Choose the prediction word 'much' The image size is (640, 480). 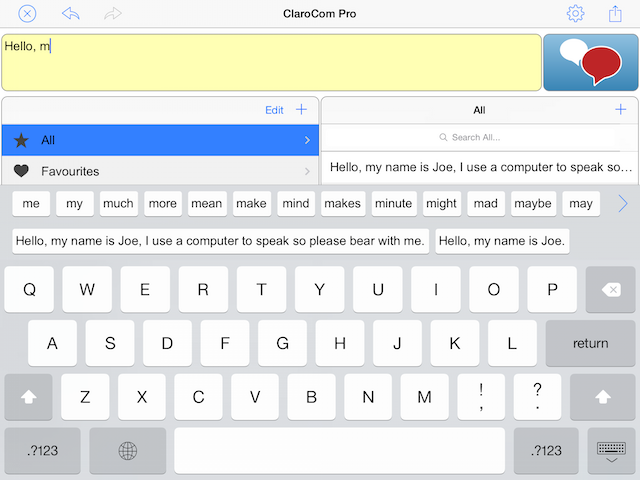click(x=118, y=203)
